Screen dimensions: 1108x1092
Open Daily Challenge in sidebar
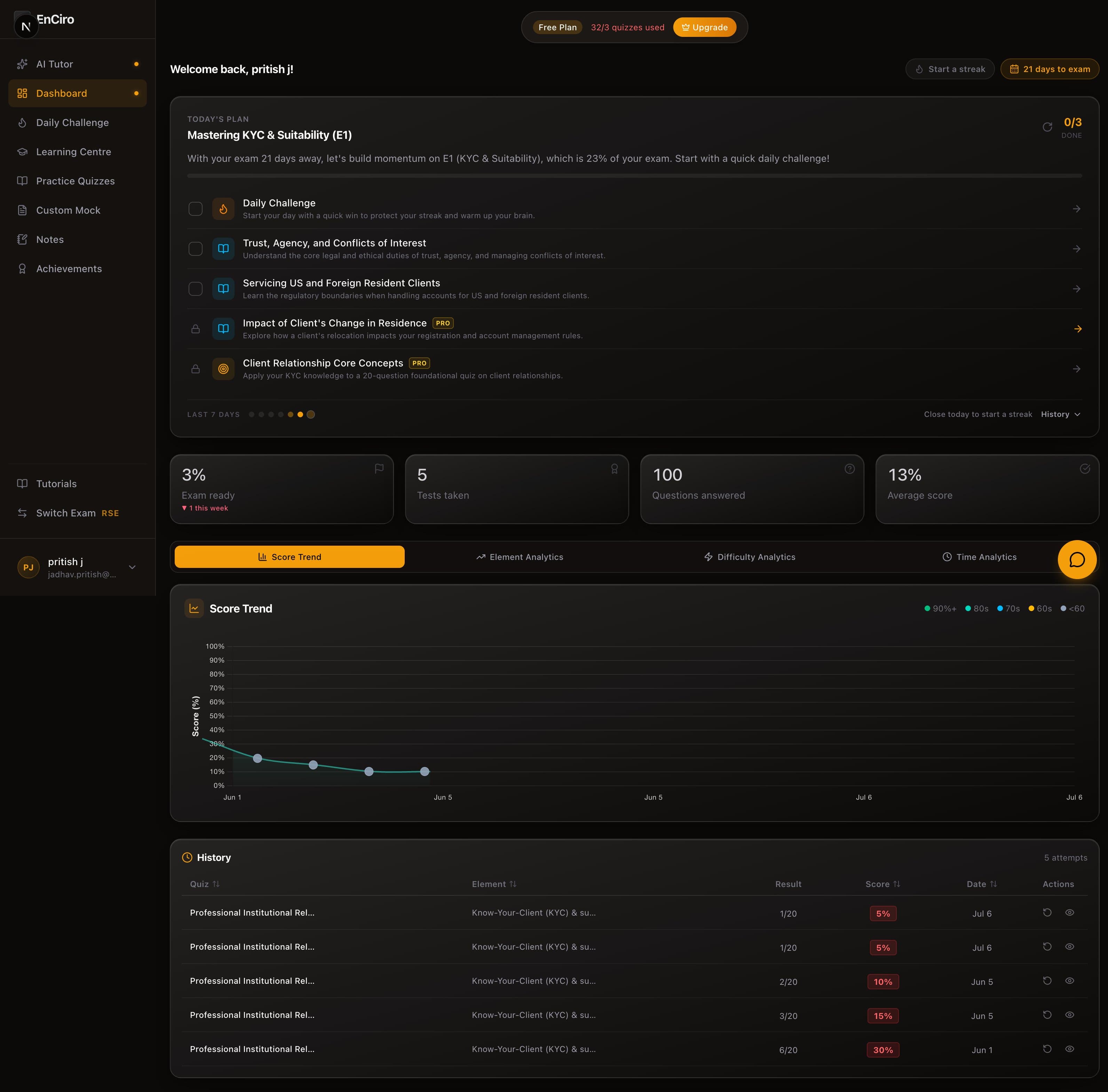click(x=77, y=123)
